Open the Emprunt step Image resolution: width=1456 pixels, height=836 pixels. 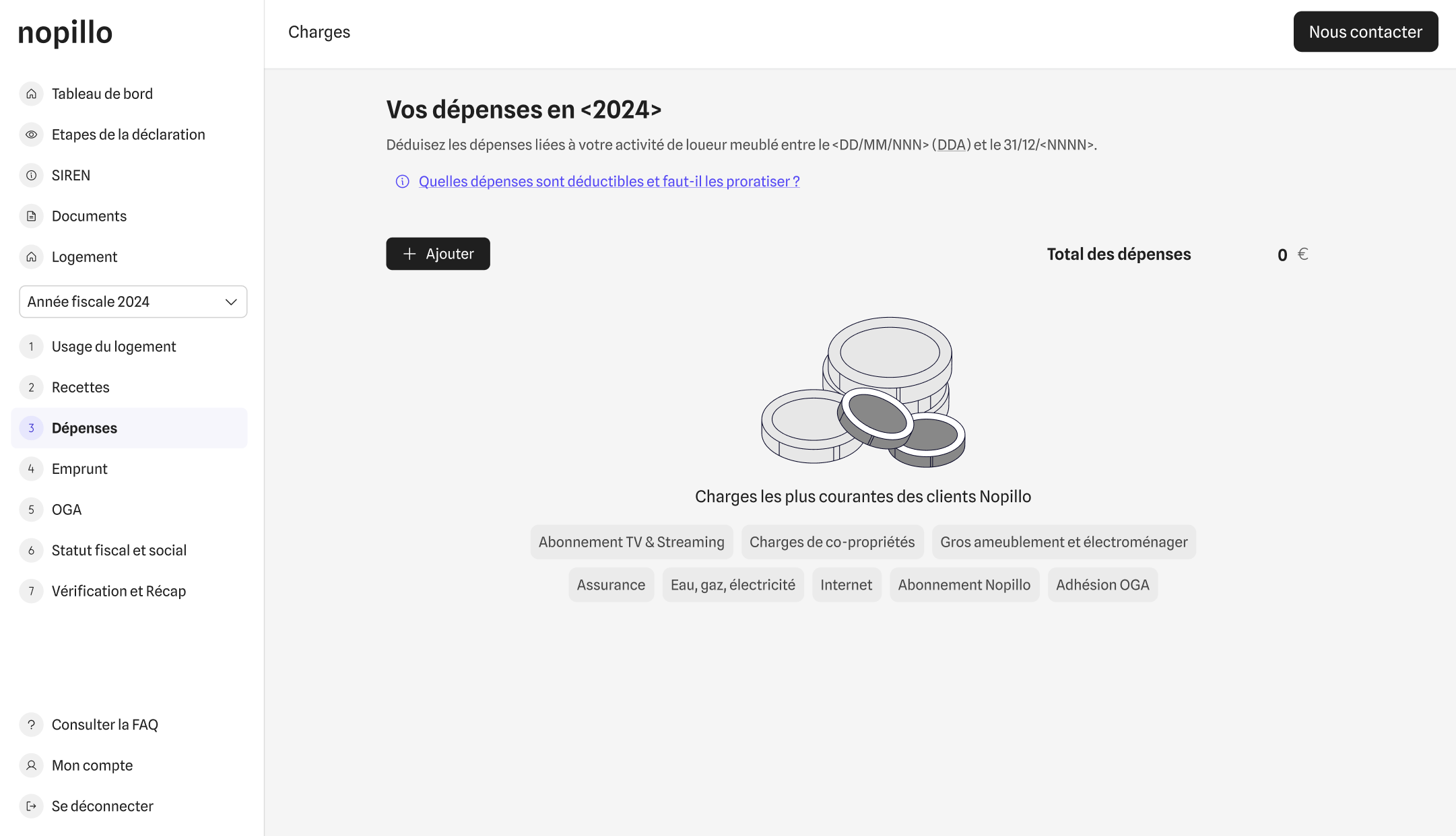click(x=79, y=469)
